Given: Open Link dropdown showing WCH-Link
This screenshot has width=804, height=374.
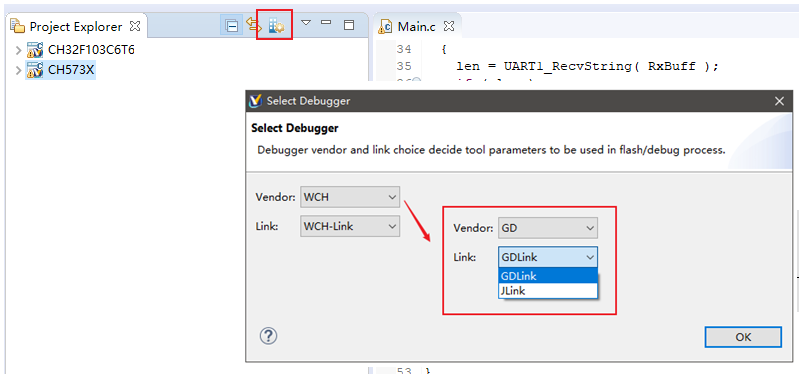Looking at the screenshot, I should [350, 226].
